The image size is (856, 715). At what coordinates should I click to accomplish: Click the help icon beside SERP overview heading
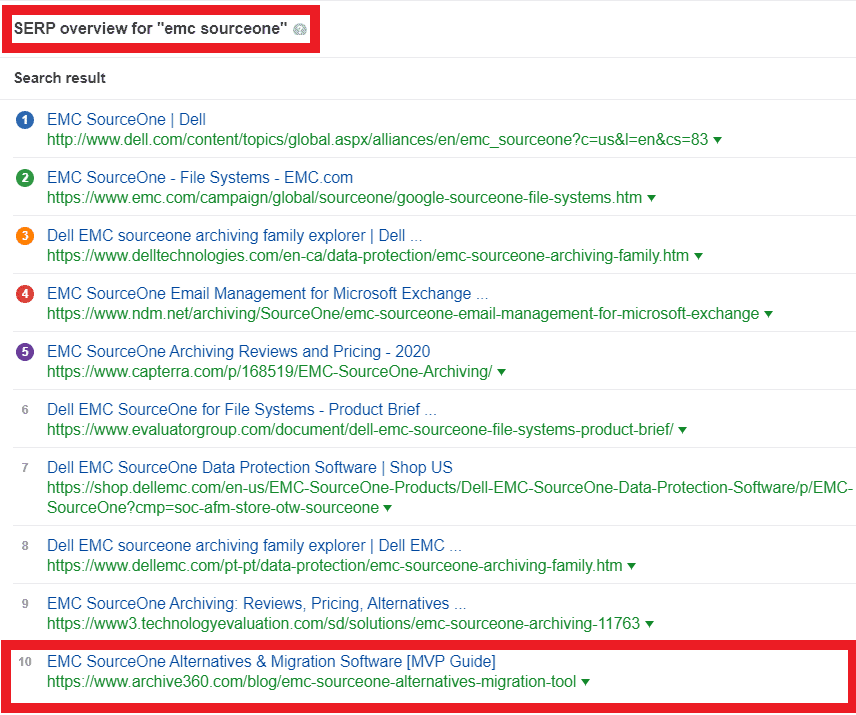300,29
